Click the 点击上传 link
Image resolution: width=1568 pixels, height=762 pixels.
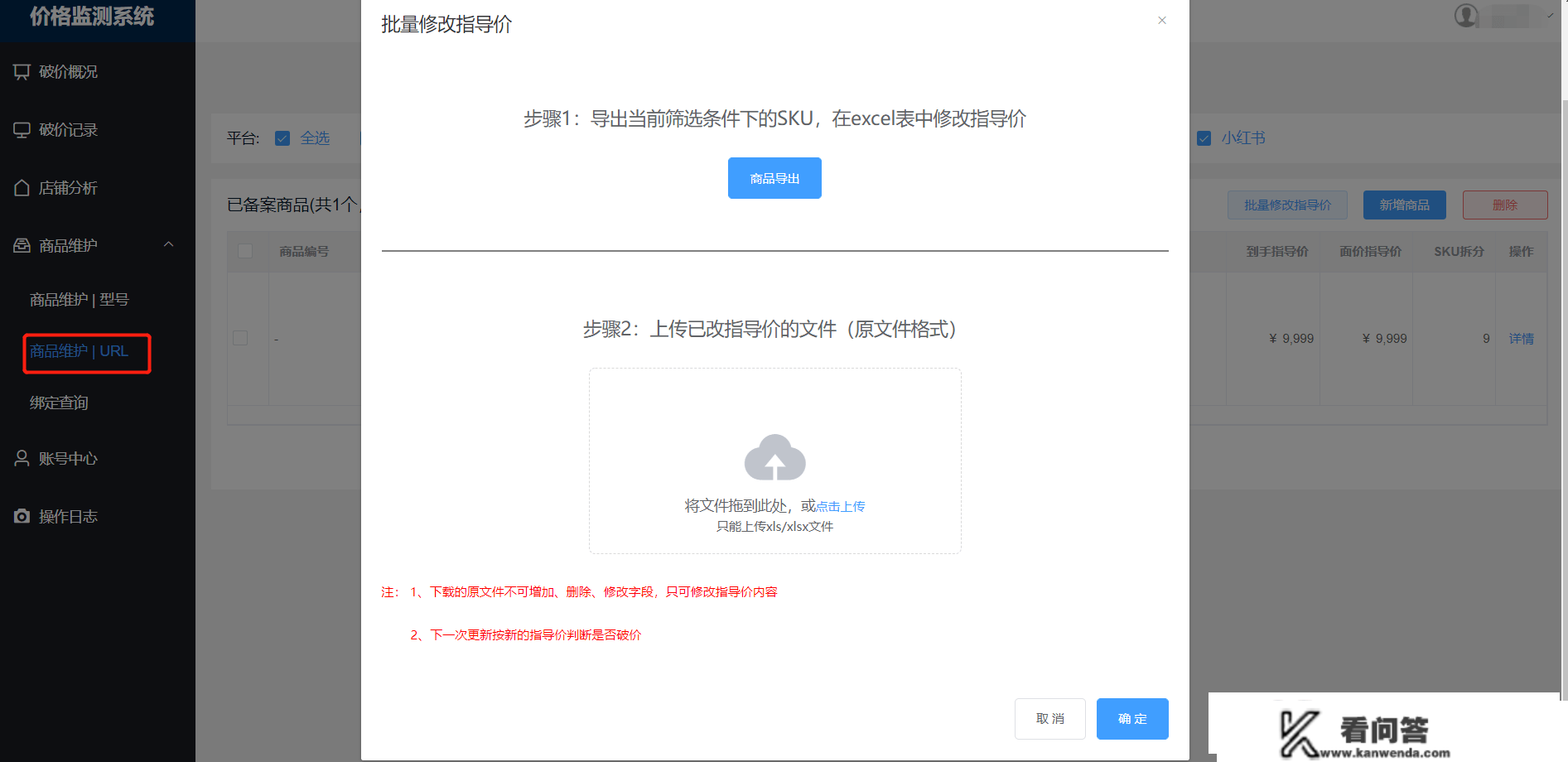[x=841, y=506]
